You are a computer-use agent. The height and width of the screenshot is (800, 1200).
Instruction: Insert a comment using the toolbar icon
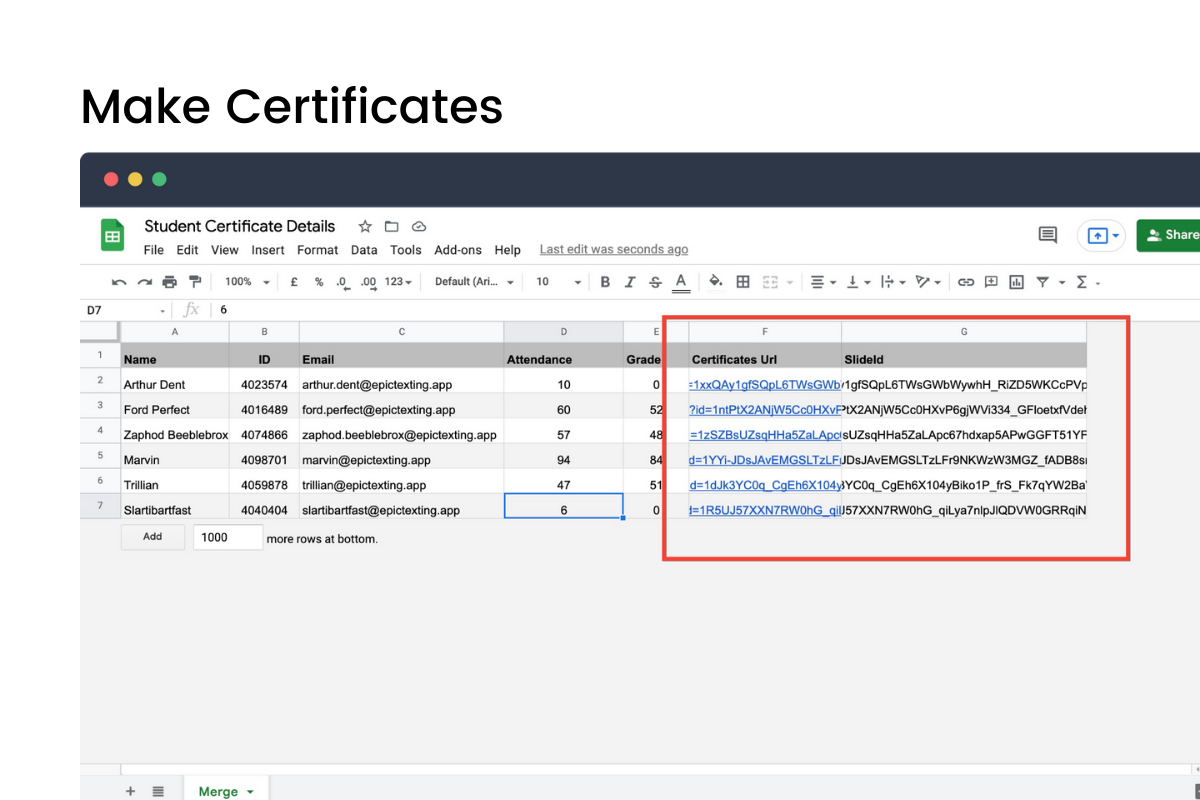click(990, 281)
